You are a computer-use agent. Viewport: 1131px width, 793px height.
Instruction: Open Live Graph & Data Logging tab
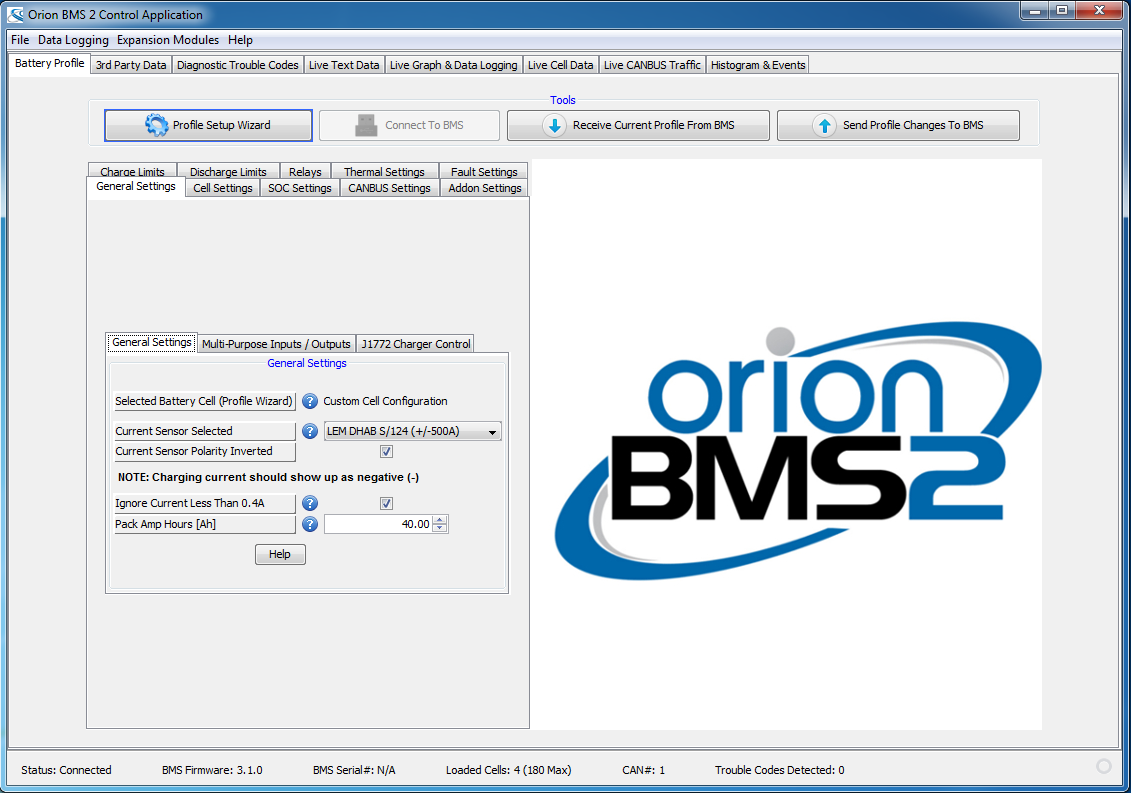pyautogui.click(x=454, y=65)
